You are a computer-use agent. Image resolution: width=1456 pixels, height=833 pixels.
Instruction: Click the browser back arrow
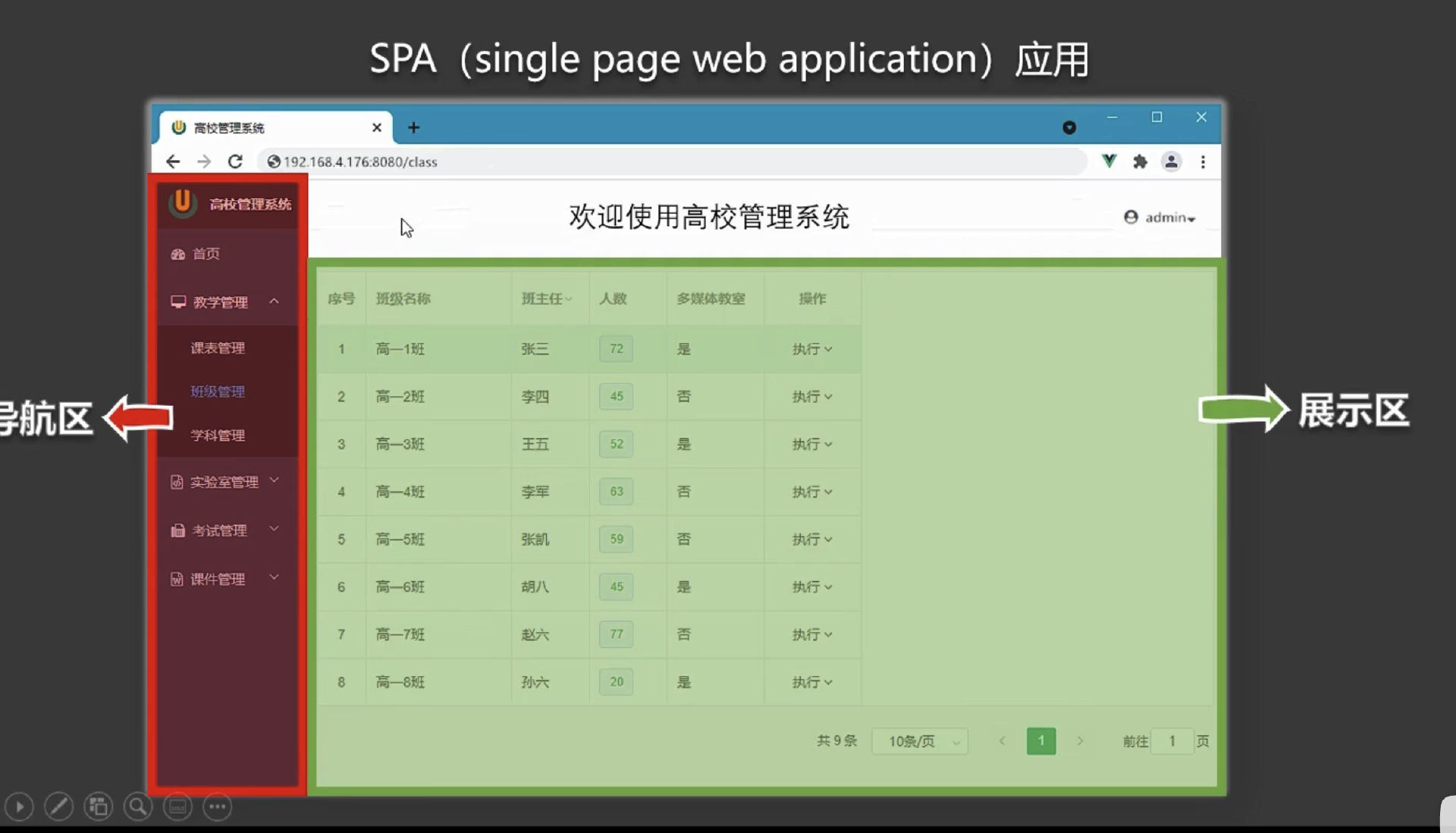tap(173, 162)
